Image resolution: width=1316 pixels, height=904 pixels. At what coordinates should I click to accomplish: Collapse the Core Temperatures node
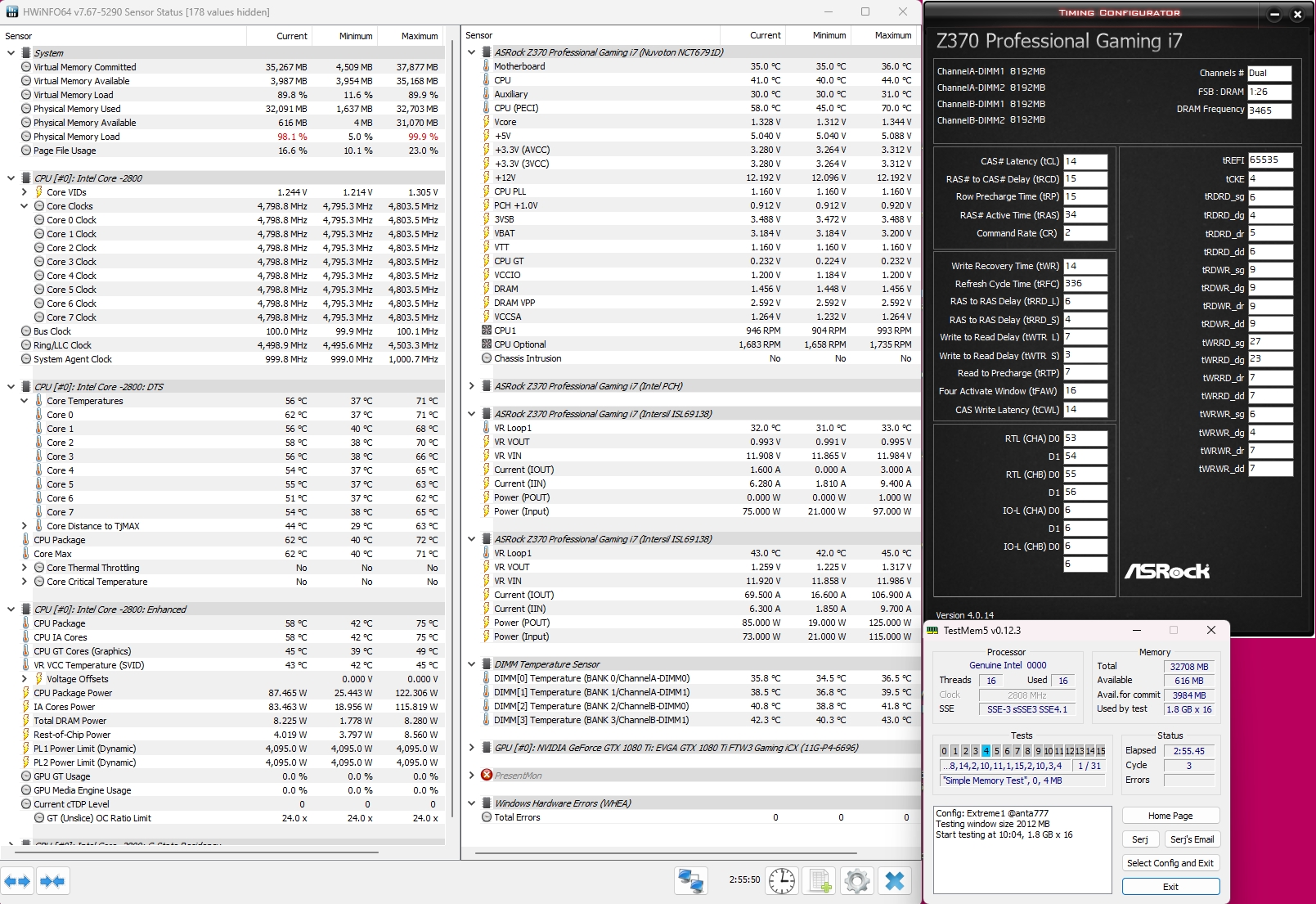coord(24,401)
